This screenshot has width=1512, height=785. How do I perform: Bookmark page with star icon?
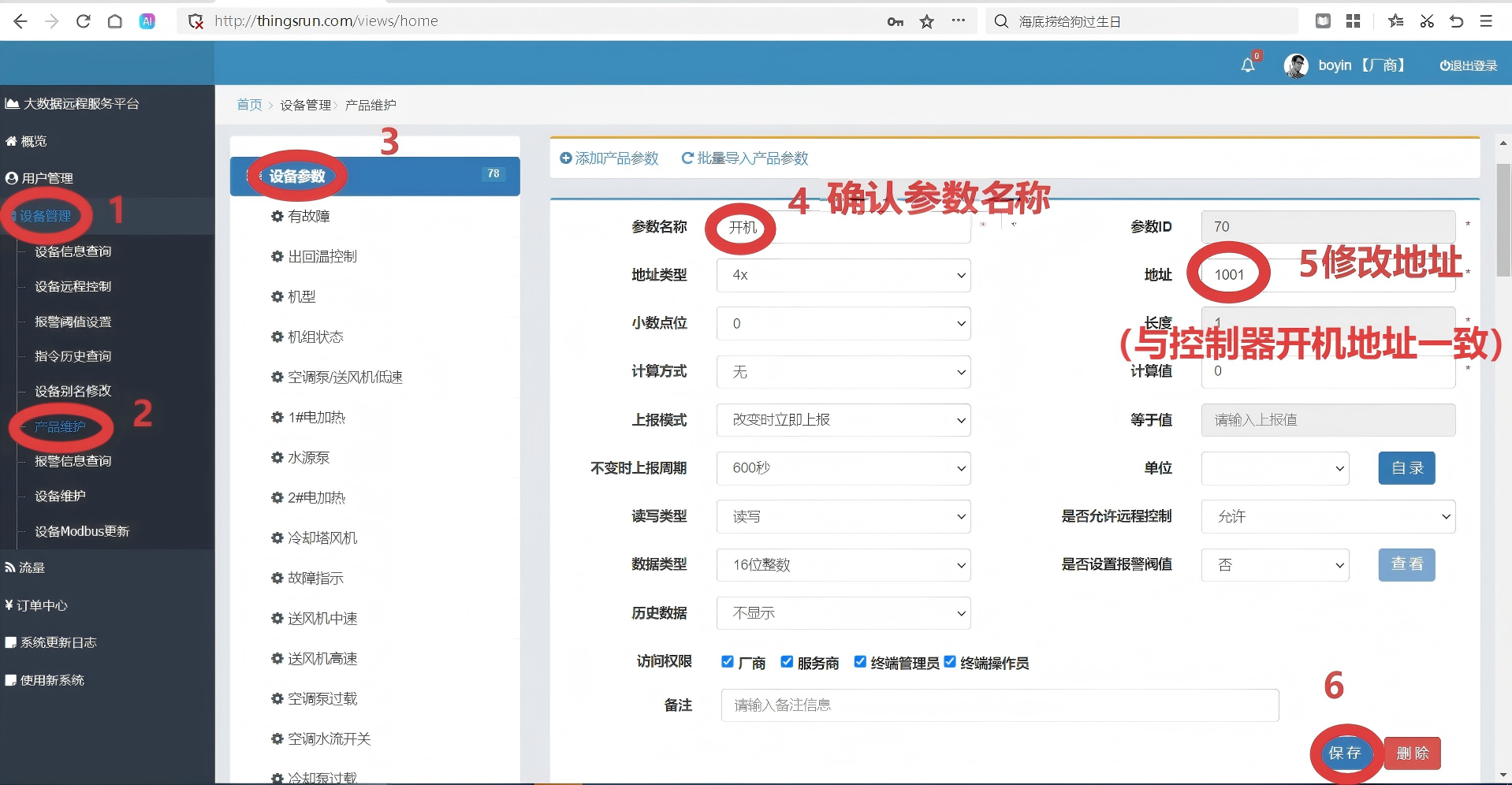[x=926, y=21]
